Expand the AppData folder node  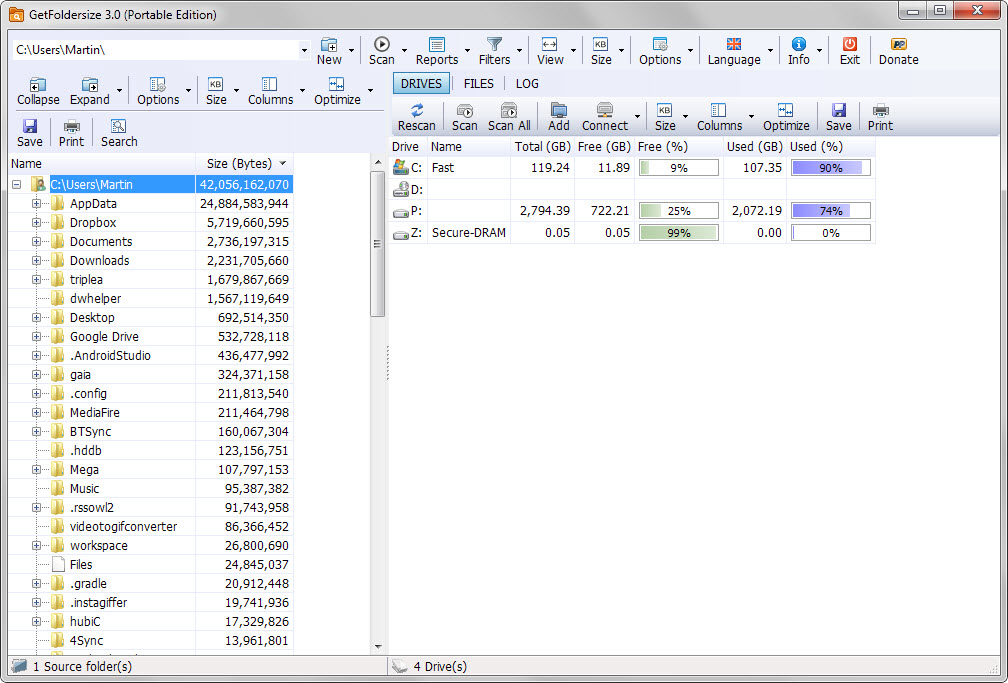(x=36, y=204)
